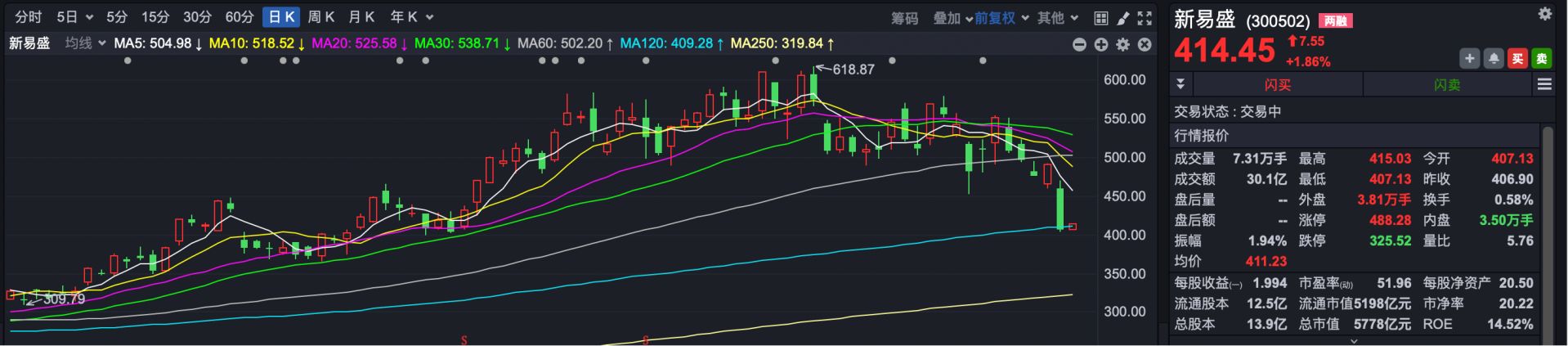Viewport: 1568px width, 346px height.
Task: Click the 414.45 current price
Action: coord(1224,52)
